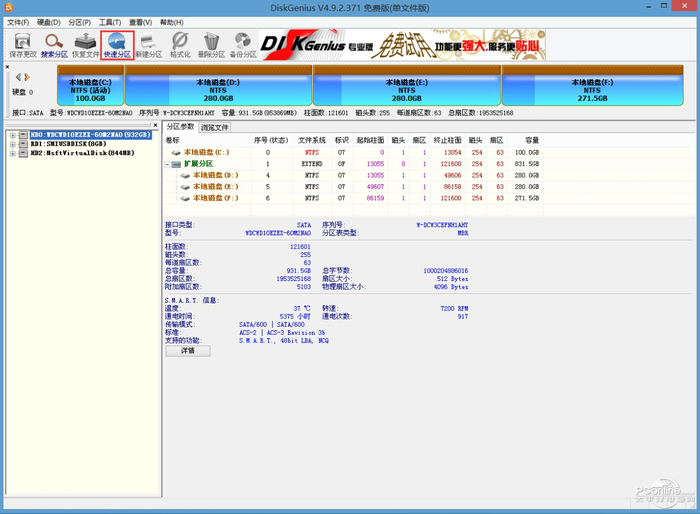Click the Save Changes (保存更改) toolbar icon
The width and height of the screenshot is (700, 514).
(x=22, y=45)
